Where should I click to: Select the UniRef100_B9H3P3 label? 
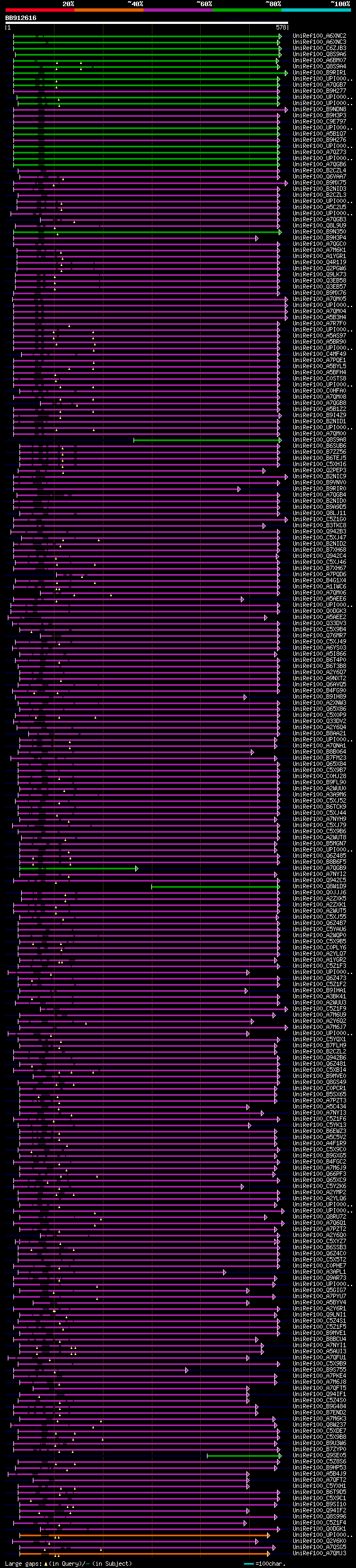[319, 116]
